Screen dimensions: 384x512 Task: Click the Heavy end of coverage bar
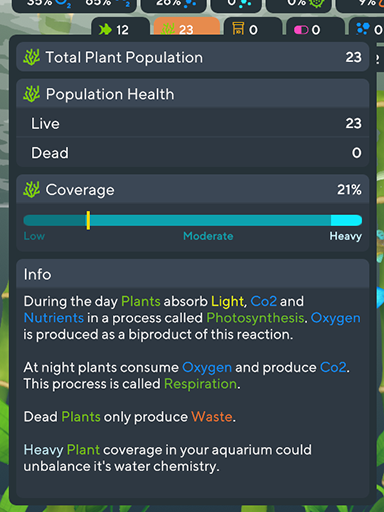tap(346, 220)
